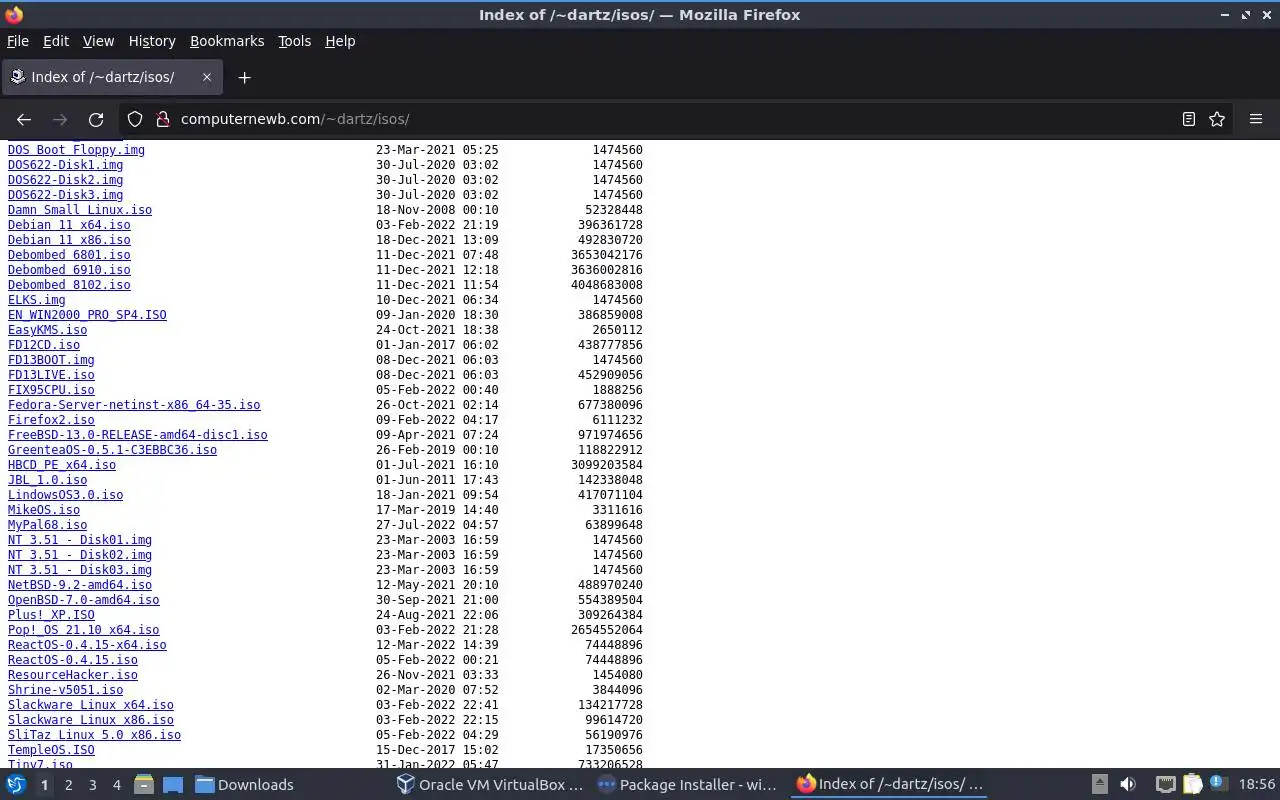Open the Firefox hamburger application menu
Viewport: 1280px width, 800px height.
pyautogui.click(x=1256, y=119)
